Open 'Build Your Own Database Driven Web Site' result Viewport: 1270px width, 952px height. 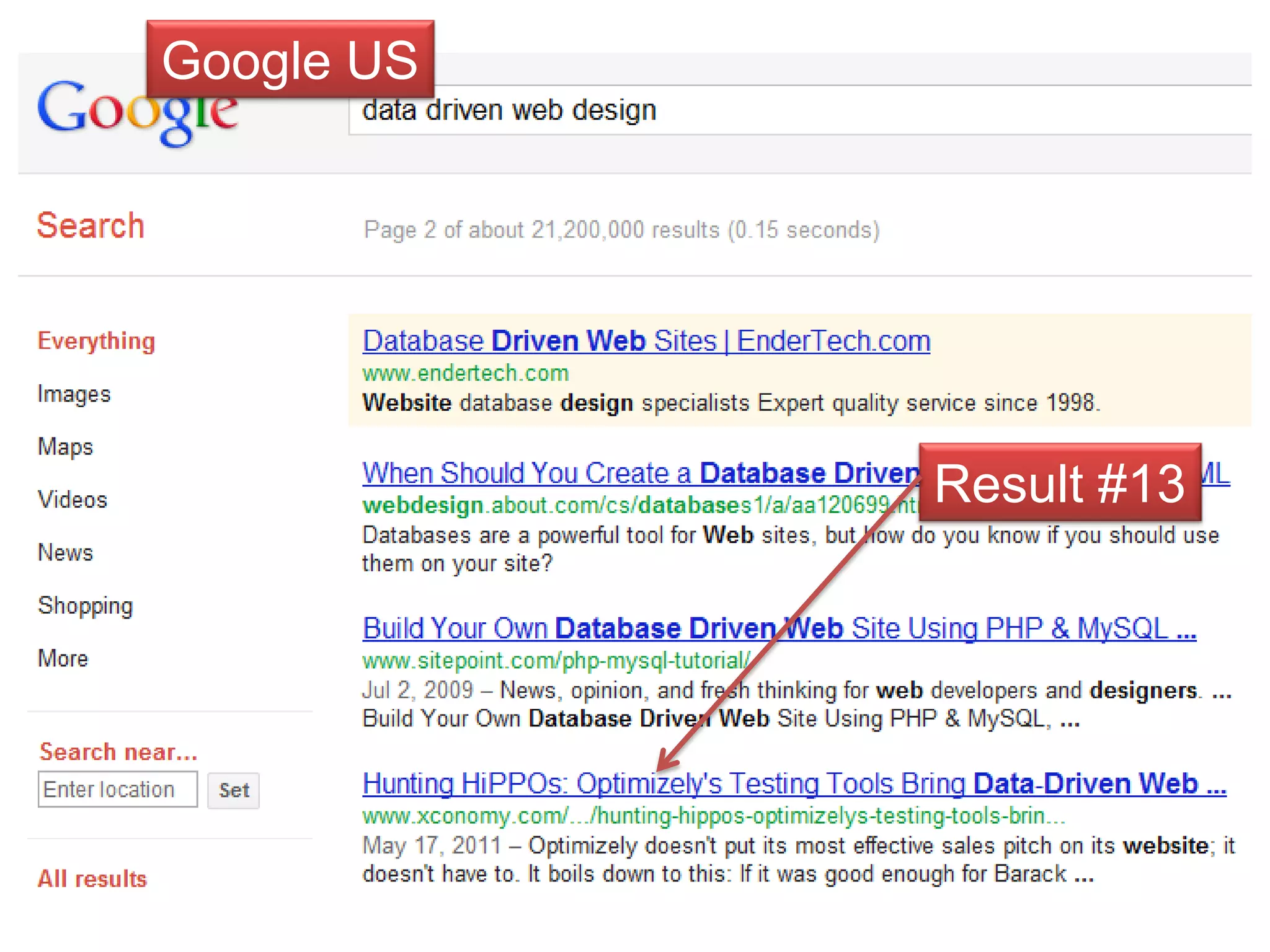coord(779,628)
